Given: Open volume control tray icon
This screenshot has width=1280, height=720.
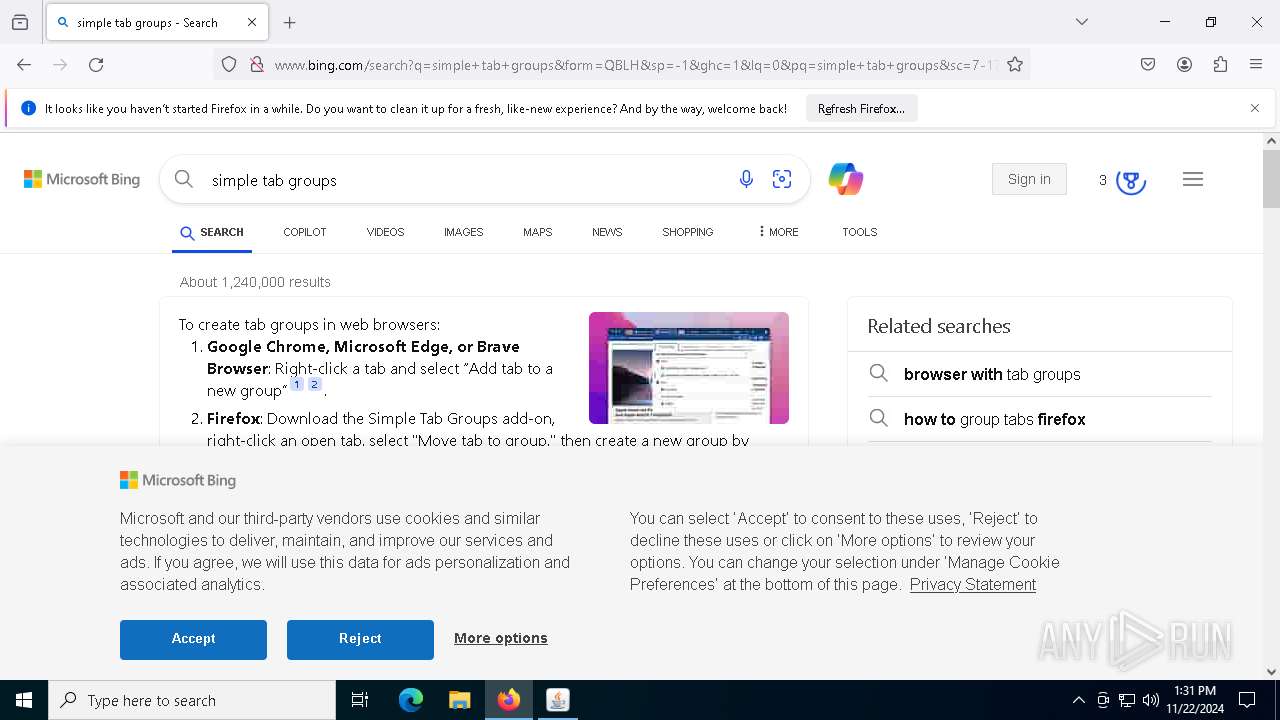Looking at the screenshot, I should 1151,700.
